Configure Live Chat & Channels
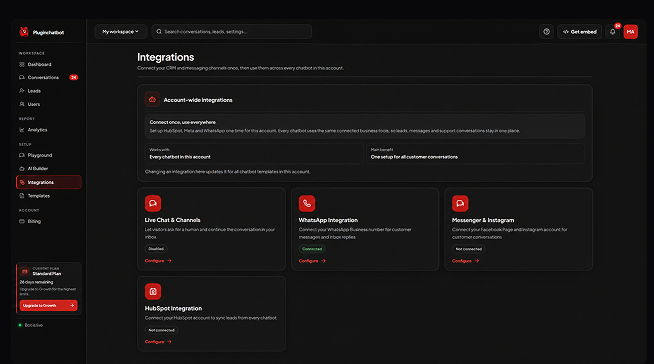The width and height of the screenshot is (654, 364). tap(158, 261)
